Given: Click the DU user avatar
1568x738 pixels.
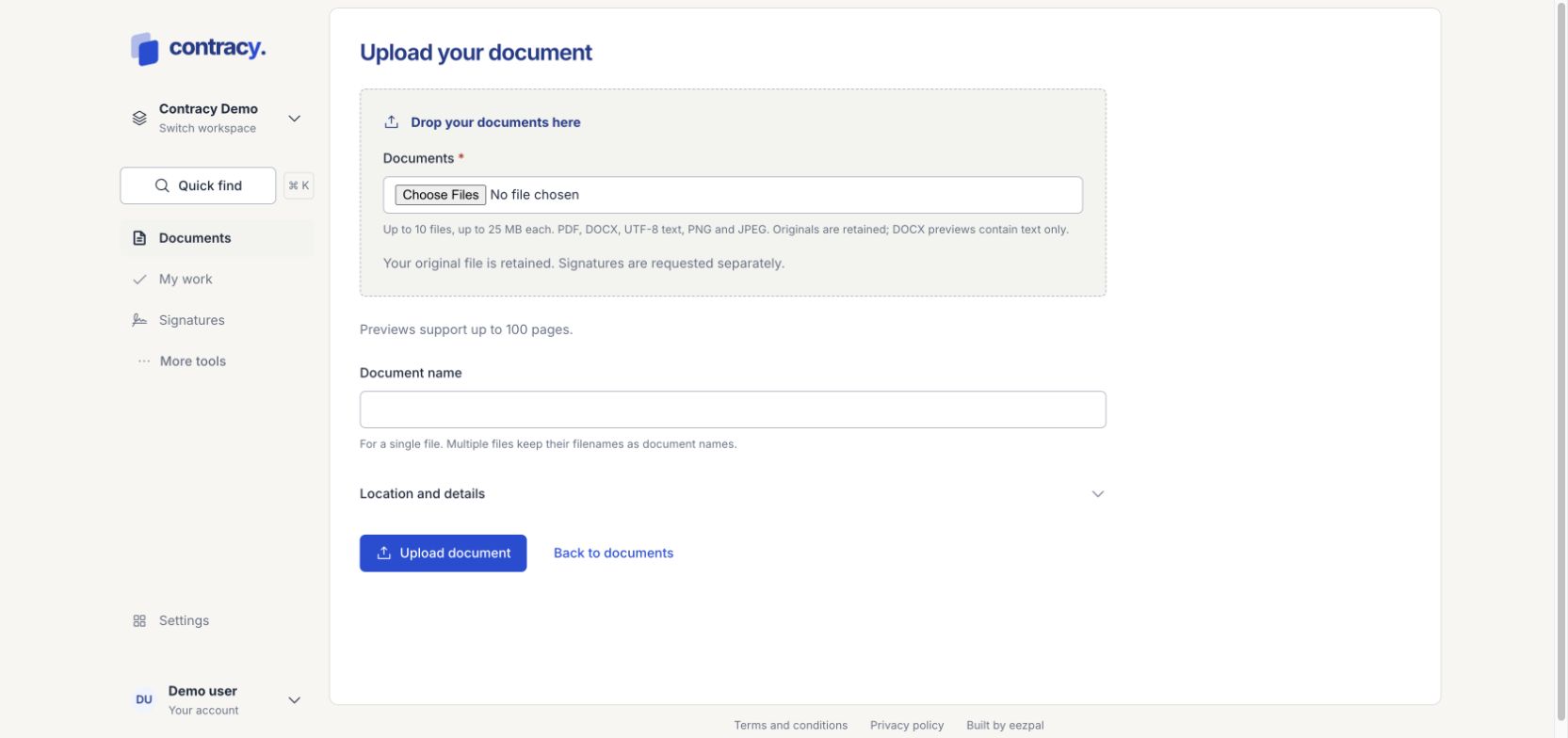Looking at the screenshot, I should (x=144, y=700).
